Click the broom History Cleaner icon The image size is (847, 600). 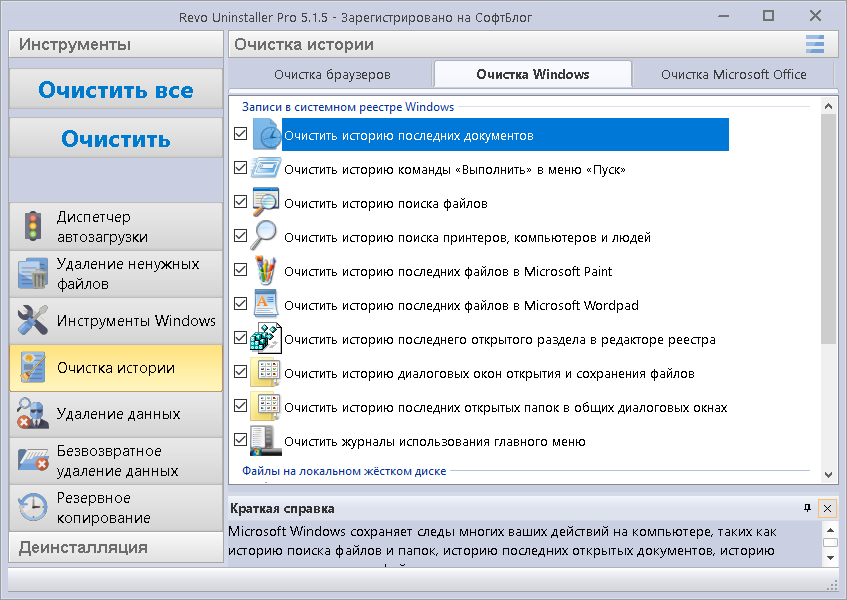(33, 367)
